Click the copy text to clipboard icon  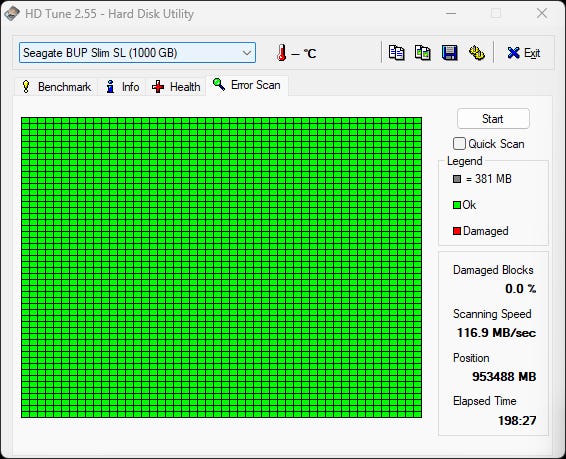[x=396, y=53]
